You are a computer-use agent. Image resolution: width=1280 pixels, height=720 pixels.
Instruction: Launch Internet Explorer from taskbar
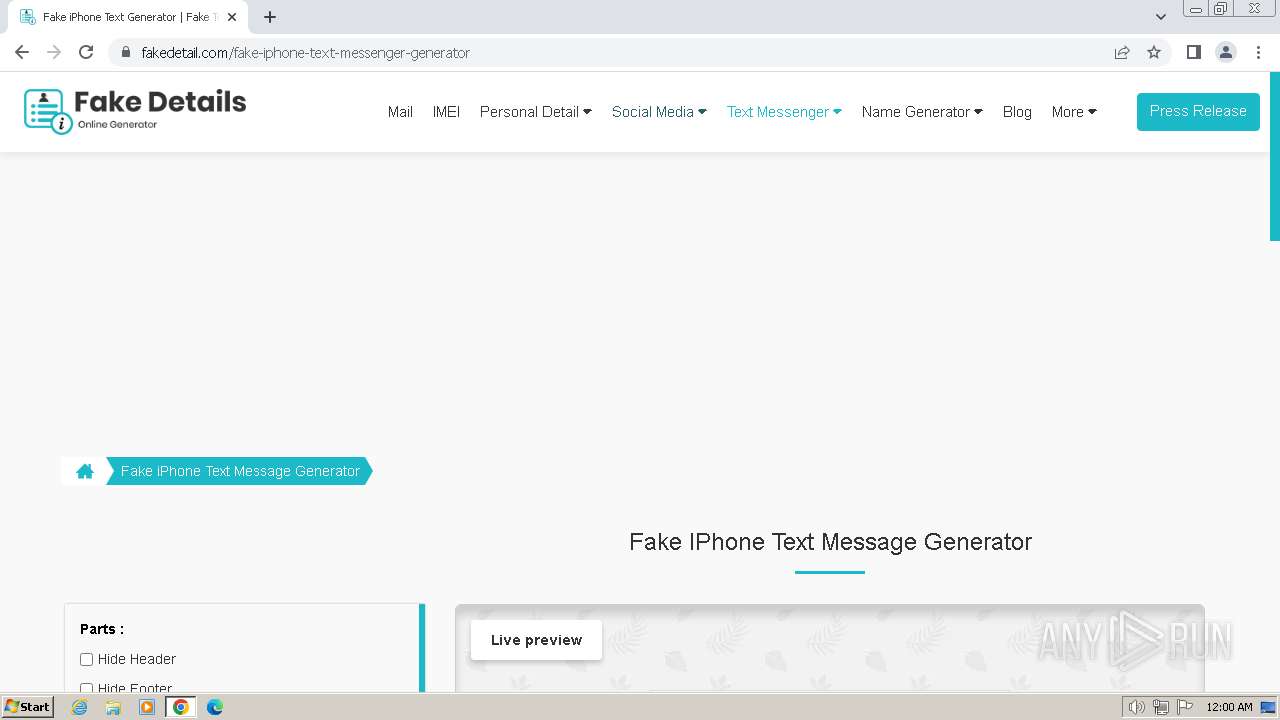(x=79, y=707)
